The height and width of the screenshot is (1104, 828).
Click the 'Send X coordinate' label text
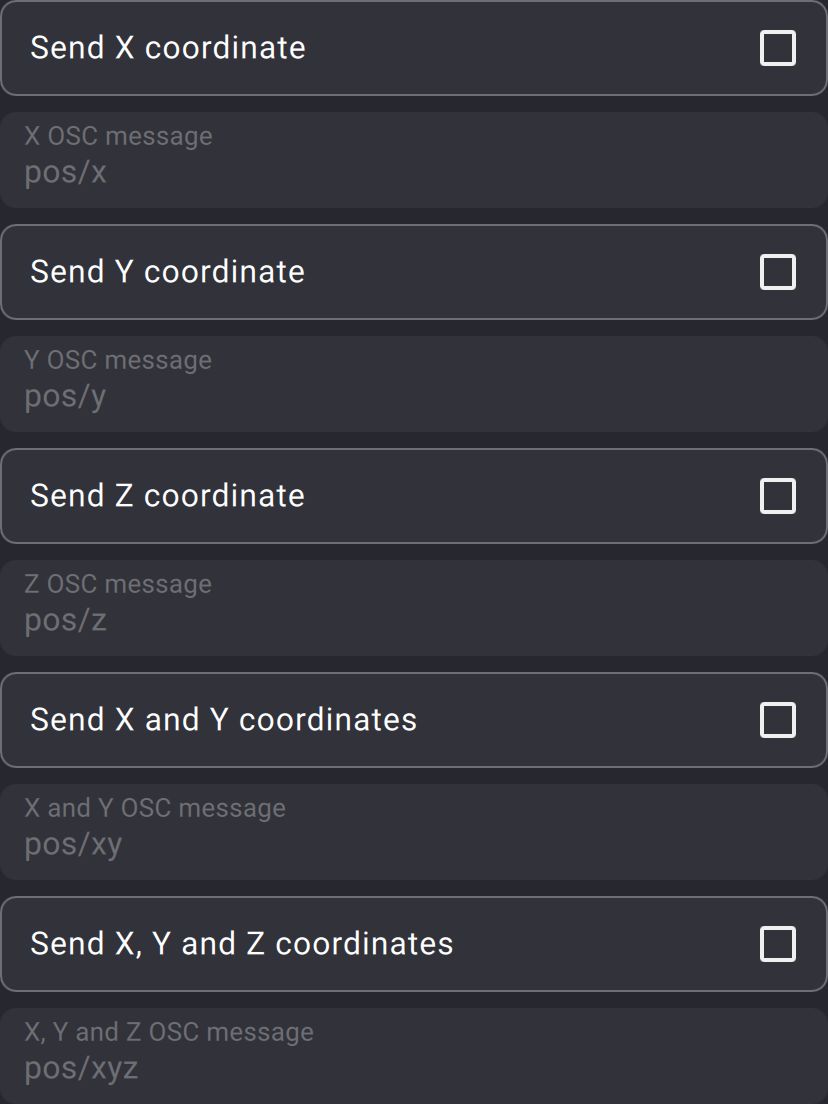pos(168,48)
